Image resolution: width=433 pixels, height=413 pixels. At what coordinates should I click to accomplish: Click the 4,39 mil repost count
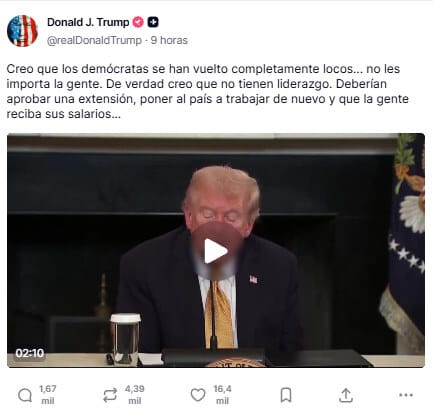coord(135,395)
